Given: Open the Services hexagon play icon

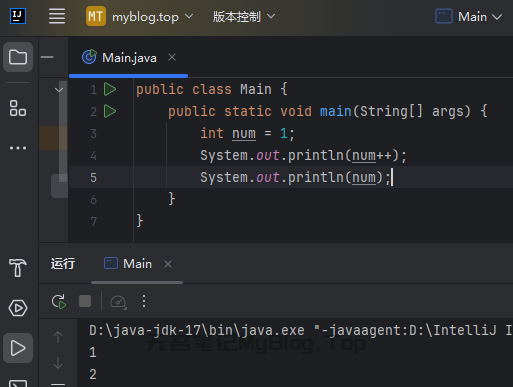Looking at the screenshot, I should (18, 308).
